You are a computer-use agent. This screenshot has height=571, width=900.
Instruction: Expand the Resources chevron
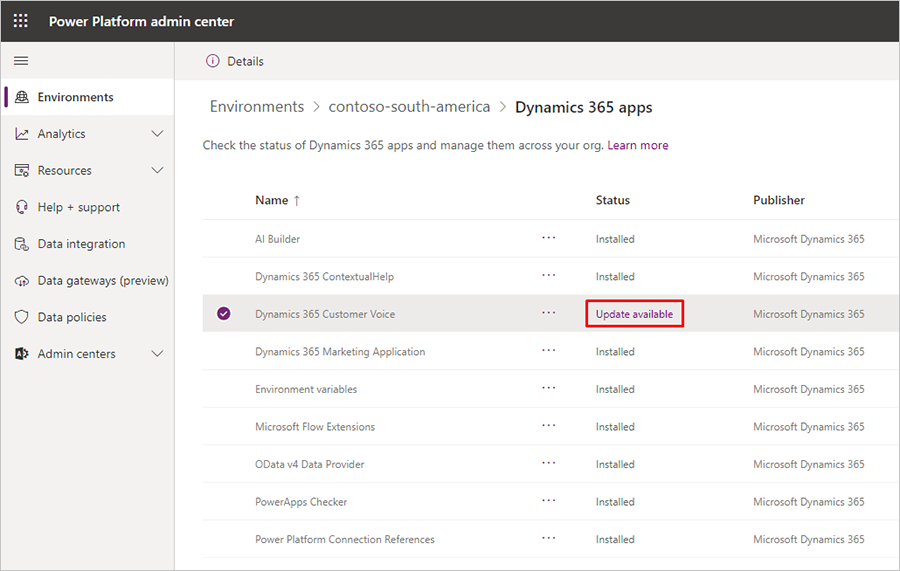(157, 170)
